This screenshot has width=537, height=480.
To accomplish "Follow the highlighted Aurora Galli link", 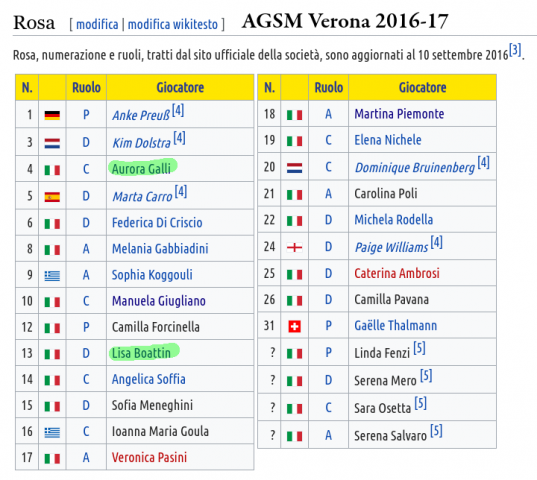I will click(141, 169).
